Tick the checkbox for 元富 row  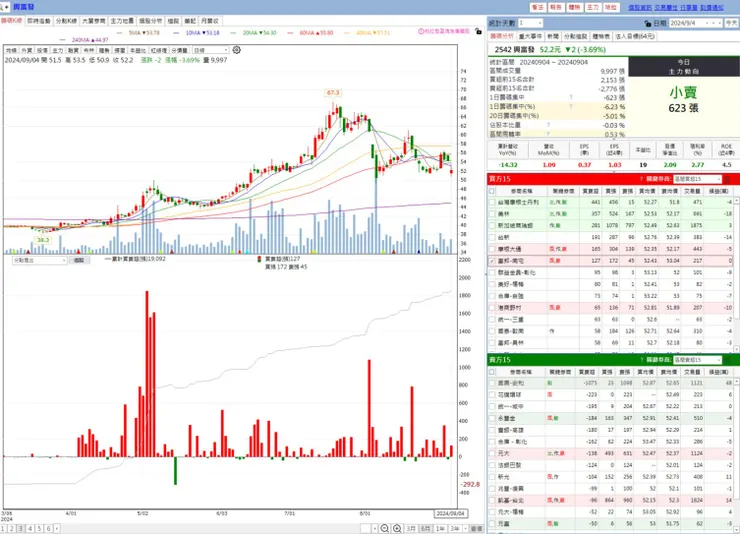(x=492, y=524)
